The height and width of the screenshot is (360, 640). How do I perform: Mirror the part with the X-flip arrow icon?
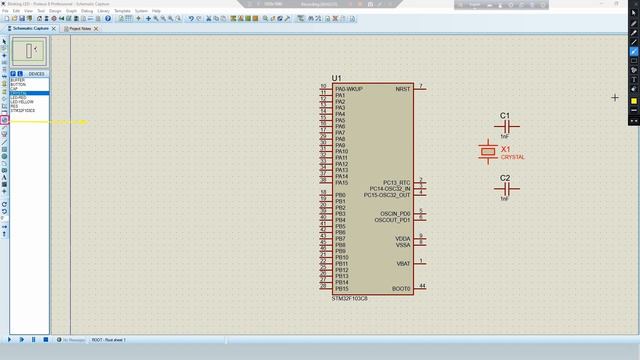4,227
